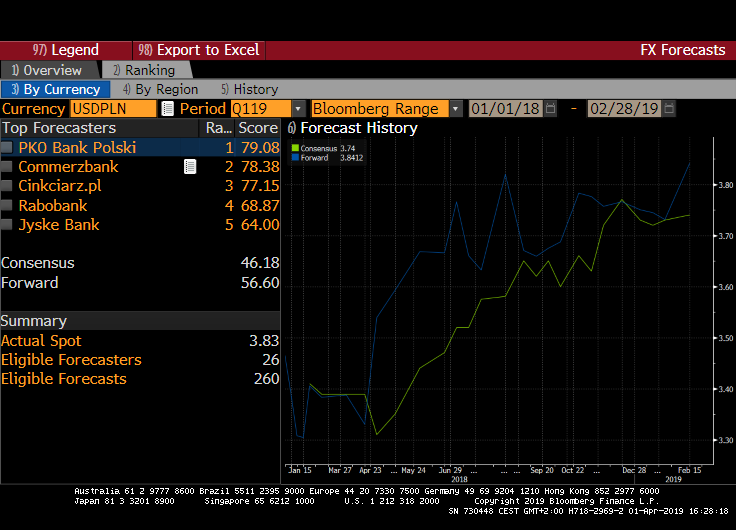Enable the Jyske Bank checkbox

(8, 225)
